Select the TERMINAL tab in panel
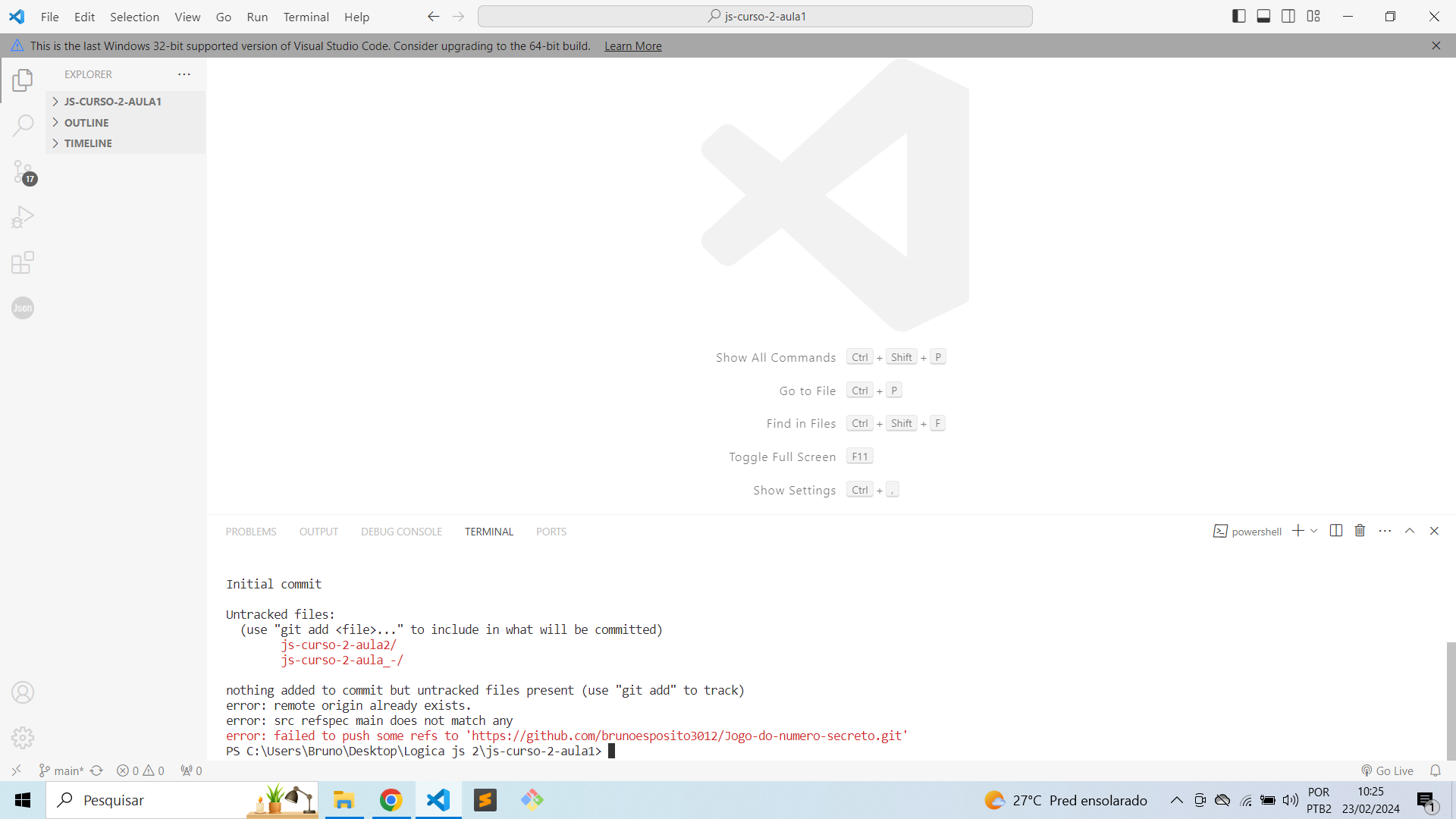This screenshot has height=819, width=1456. click(489, 531)
